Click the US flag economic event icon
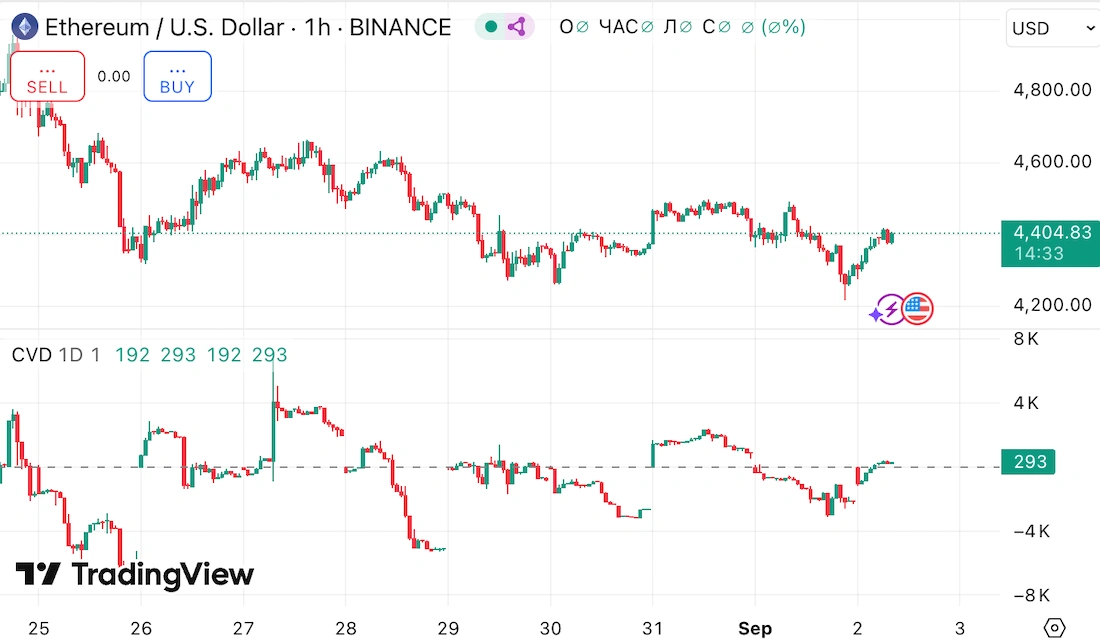Viewport: 1100px width, 643px height. coord(917,309)
